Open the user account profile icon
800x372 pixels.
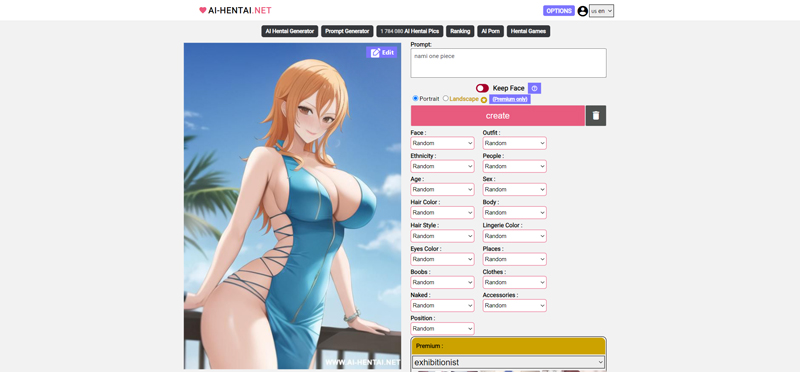[583, 11]
